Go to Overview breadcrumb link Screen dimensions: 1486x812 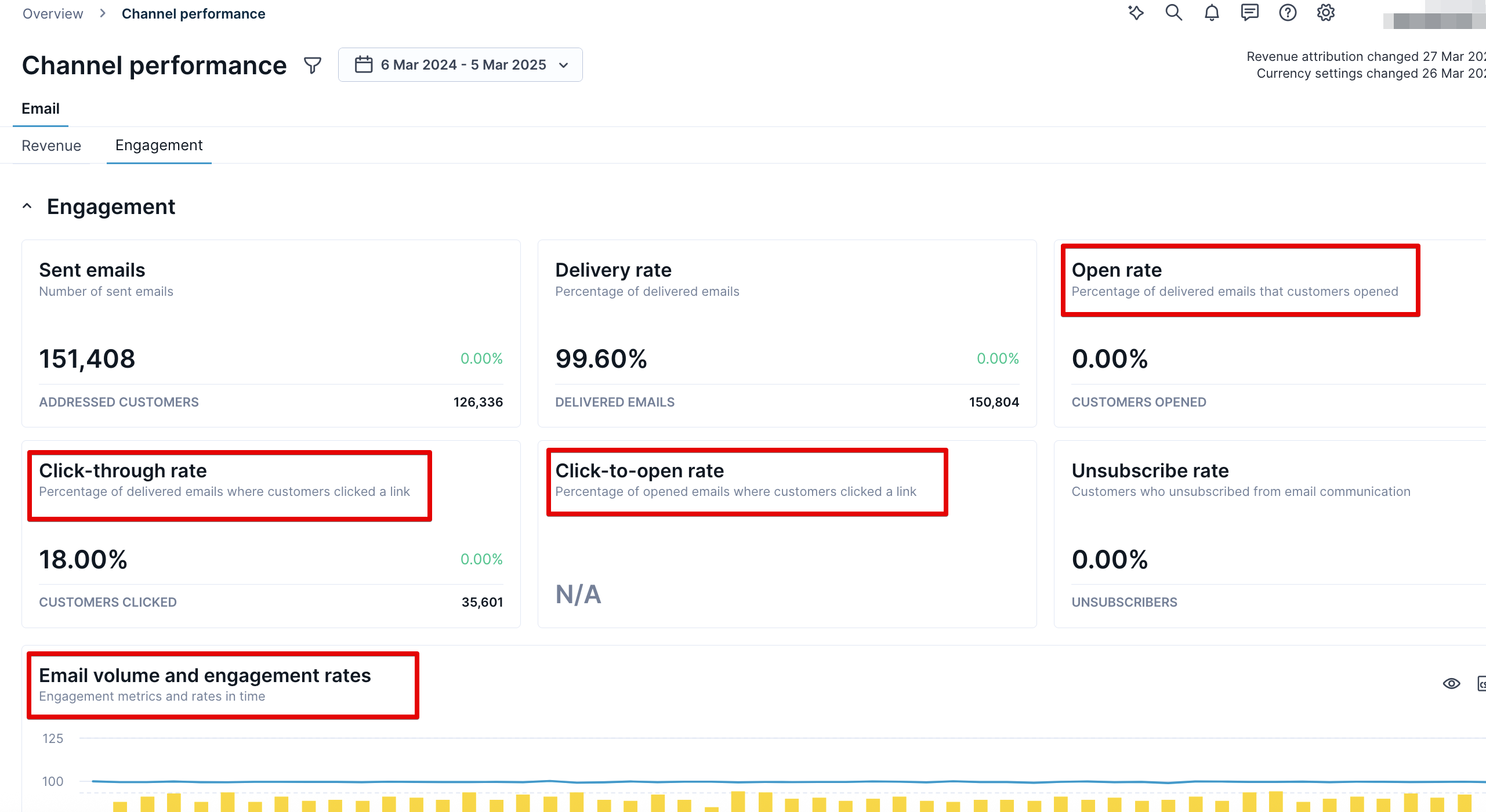tap(53, 13)
